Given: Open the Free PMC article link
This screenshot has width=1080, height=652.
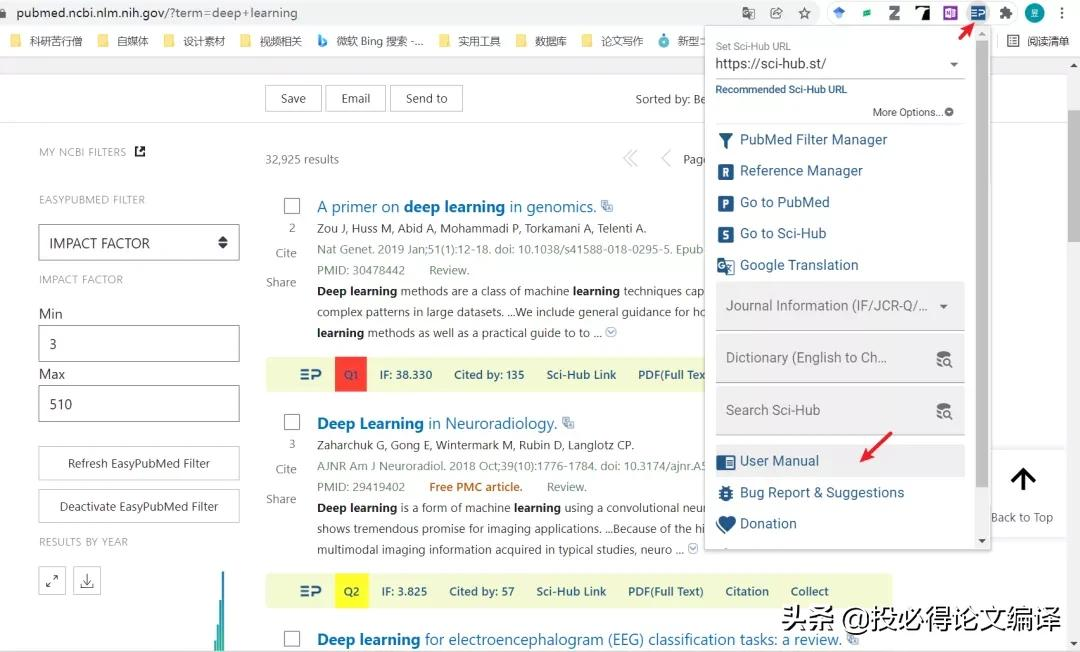Looking at the screenshot, I should [x=476, y=487].
